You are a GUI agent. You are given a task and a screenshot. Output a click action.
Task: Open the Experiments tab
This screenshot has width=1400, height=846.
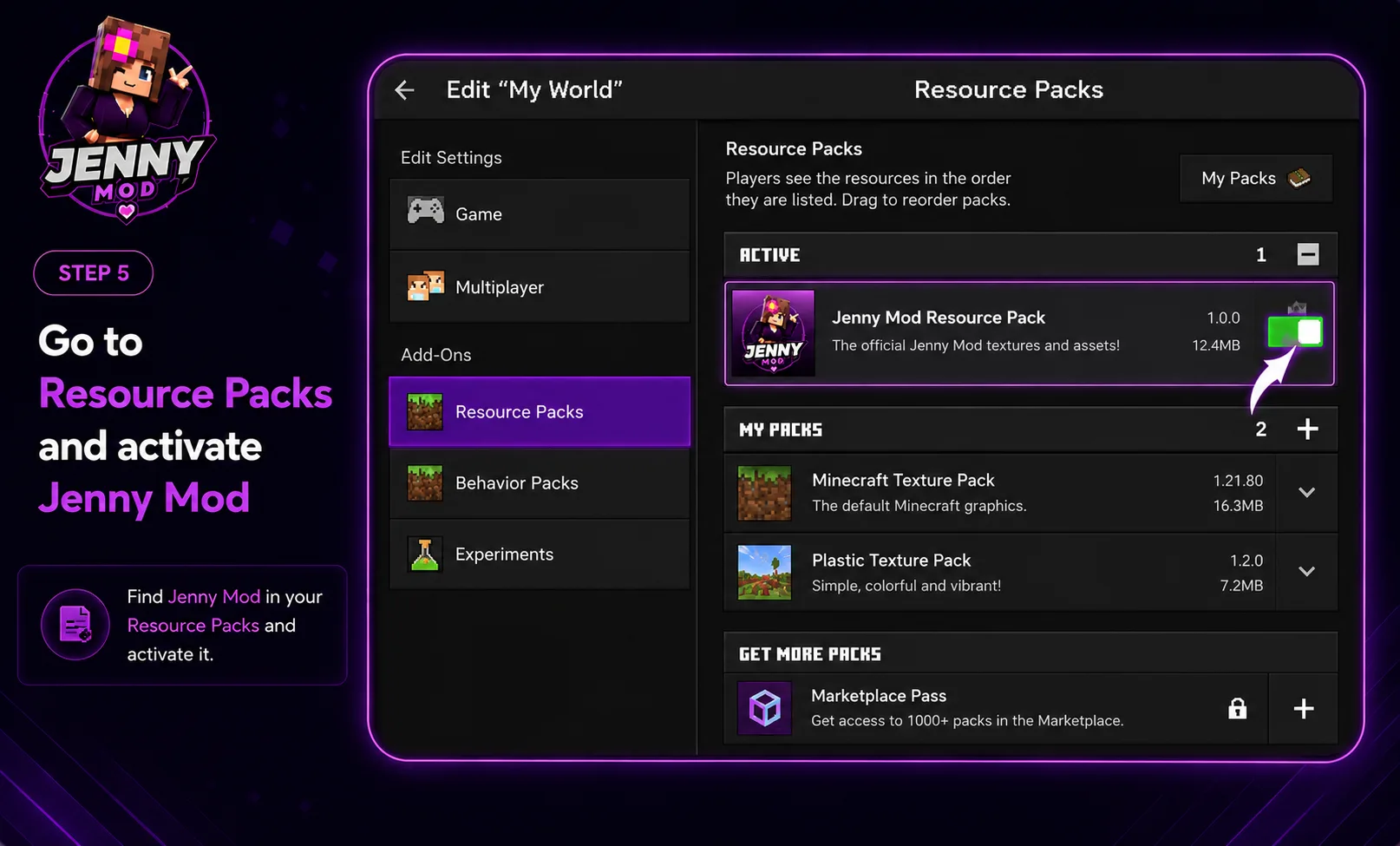pyautogui.click(x=540, y=554)
